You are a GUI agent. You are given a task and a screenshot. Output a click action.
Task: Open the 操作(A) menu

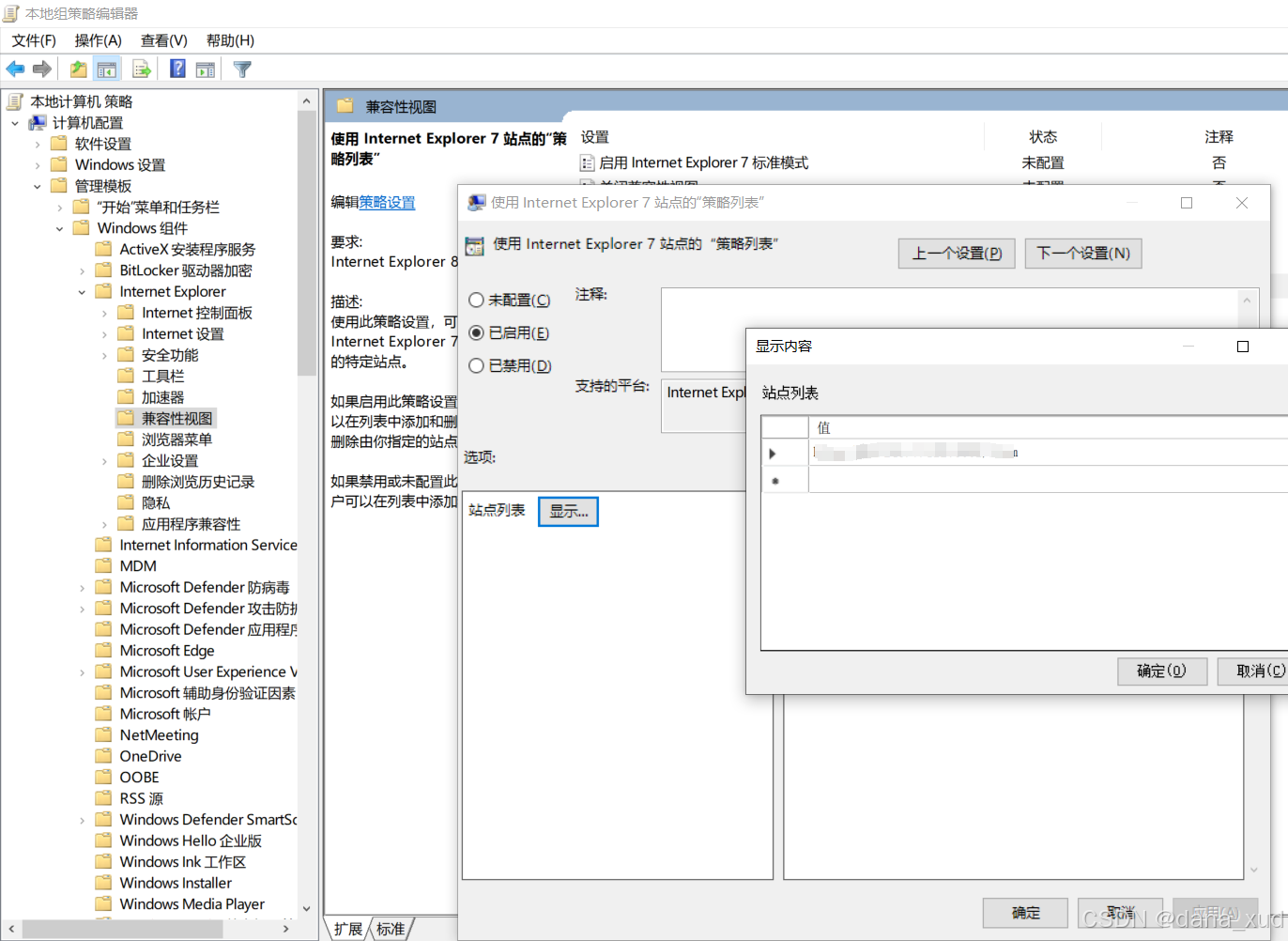(99, 40)
